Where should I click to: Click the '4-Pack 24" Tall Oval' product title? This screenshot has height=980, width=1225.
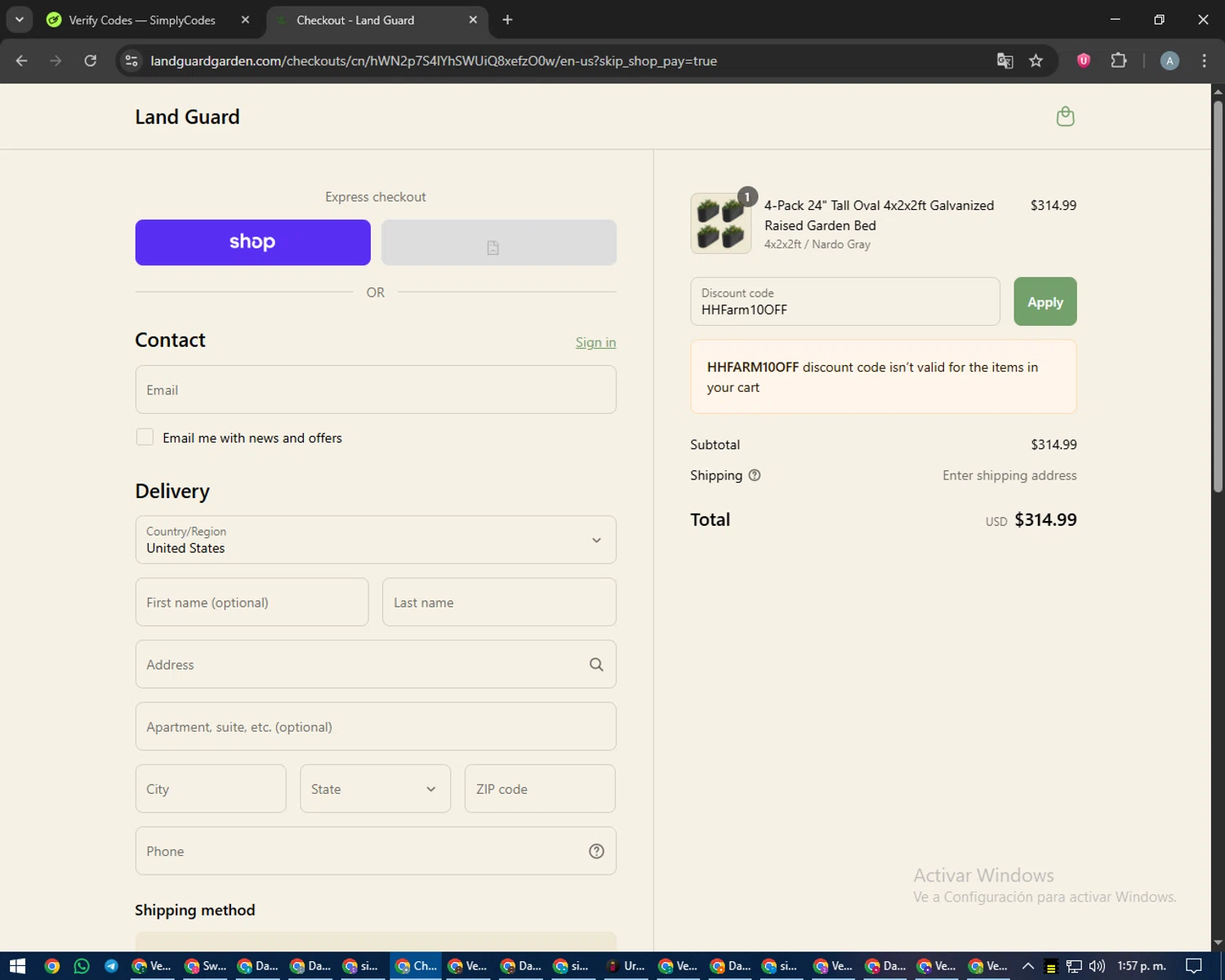tap(879, 216)
